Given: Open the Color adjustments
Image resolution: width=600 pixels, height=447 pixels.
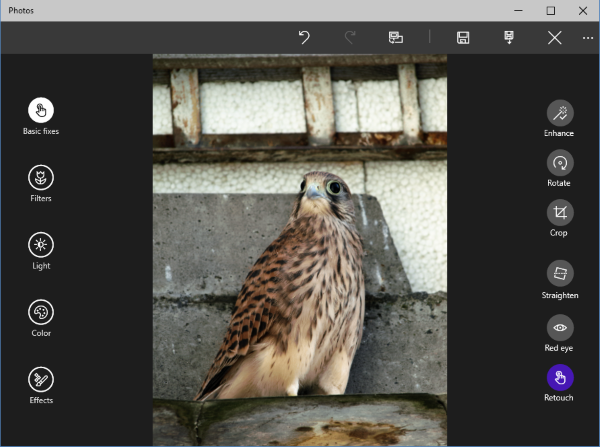Looking at the screenshot, I should [x=41, y=312].
